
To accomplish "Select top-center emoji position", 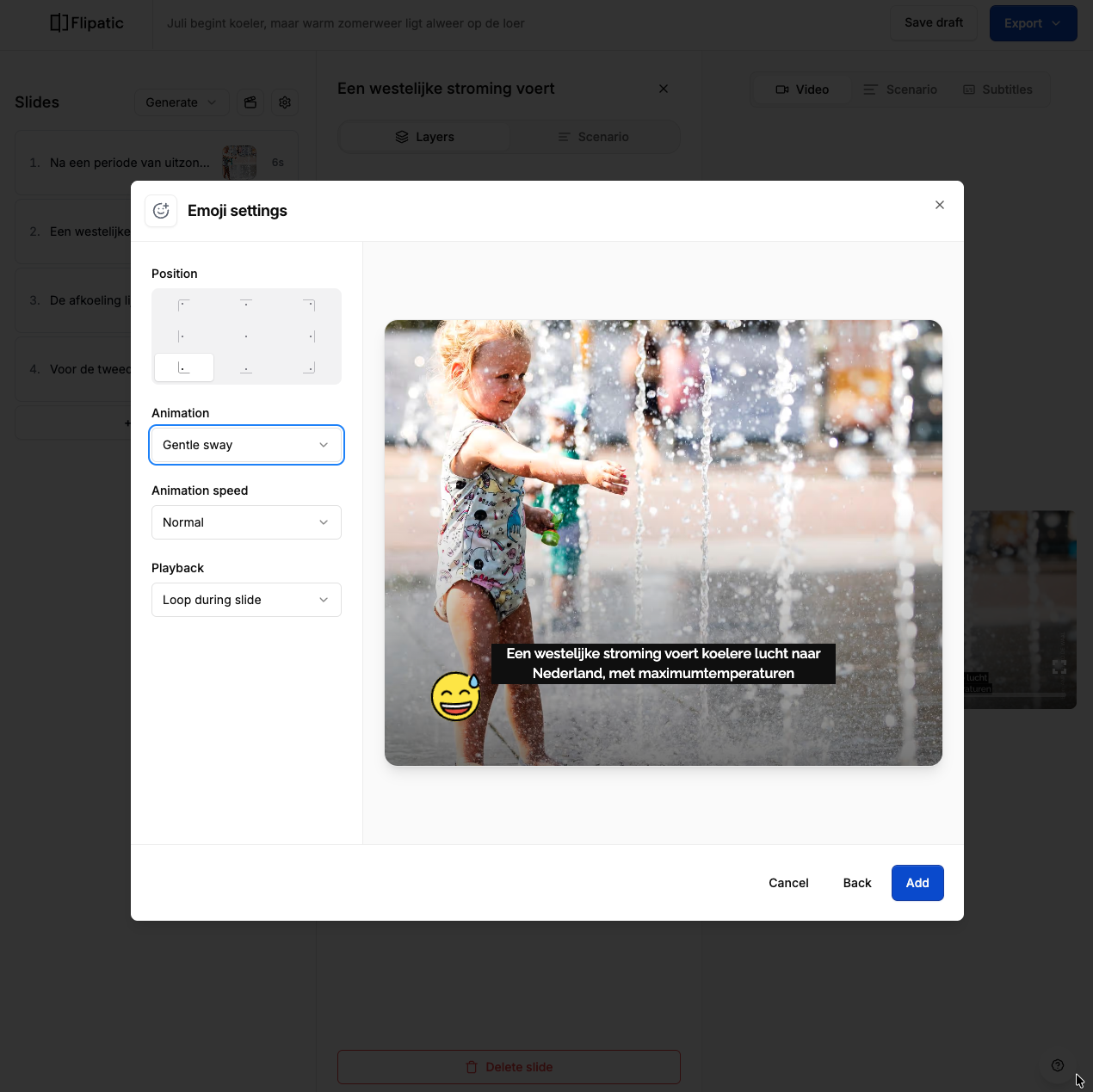I will pos(246,305).
